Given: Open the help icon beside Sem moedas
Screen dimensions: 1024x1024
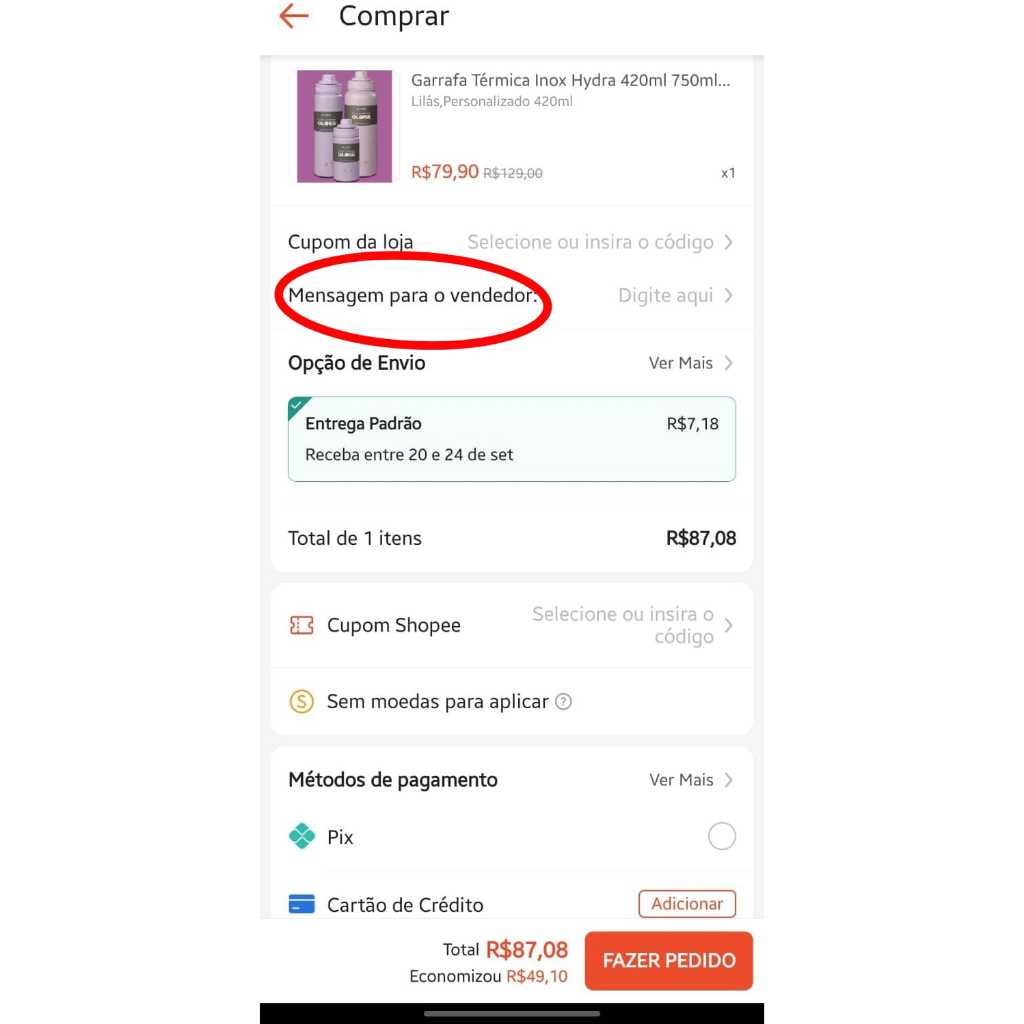Looking at the screenshot, I should [563, 702].
